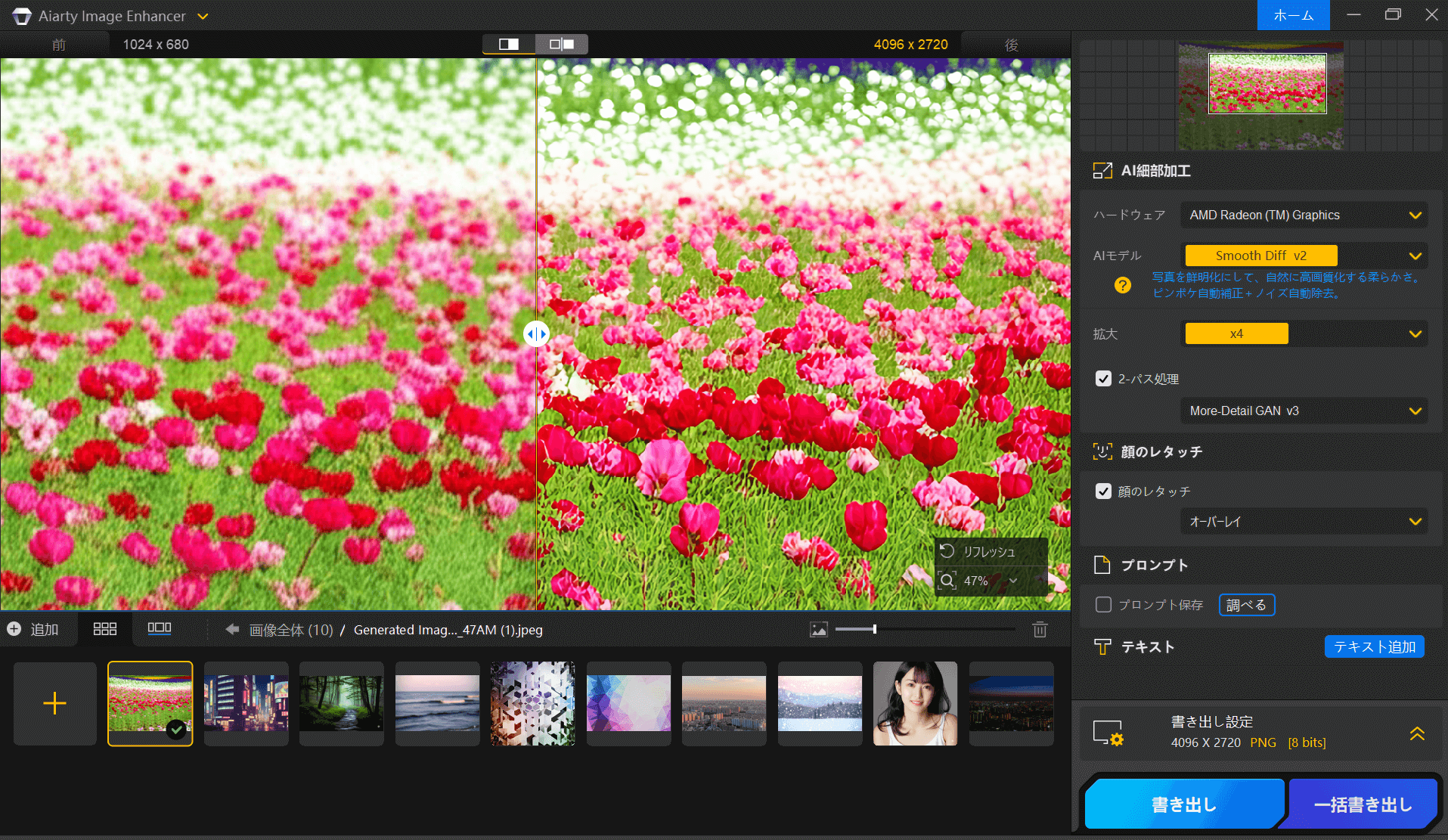Select the forest stream thumbnail
The image size is (1448, 840).
point(341,704)
